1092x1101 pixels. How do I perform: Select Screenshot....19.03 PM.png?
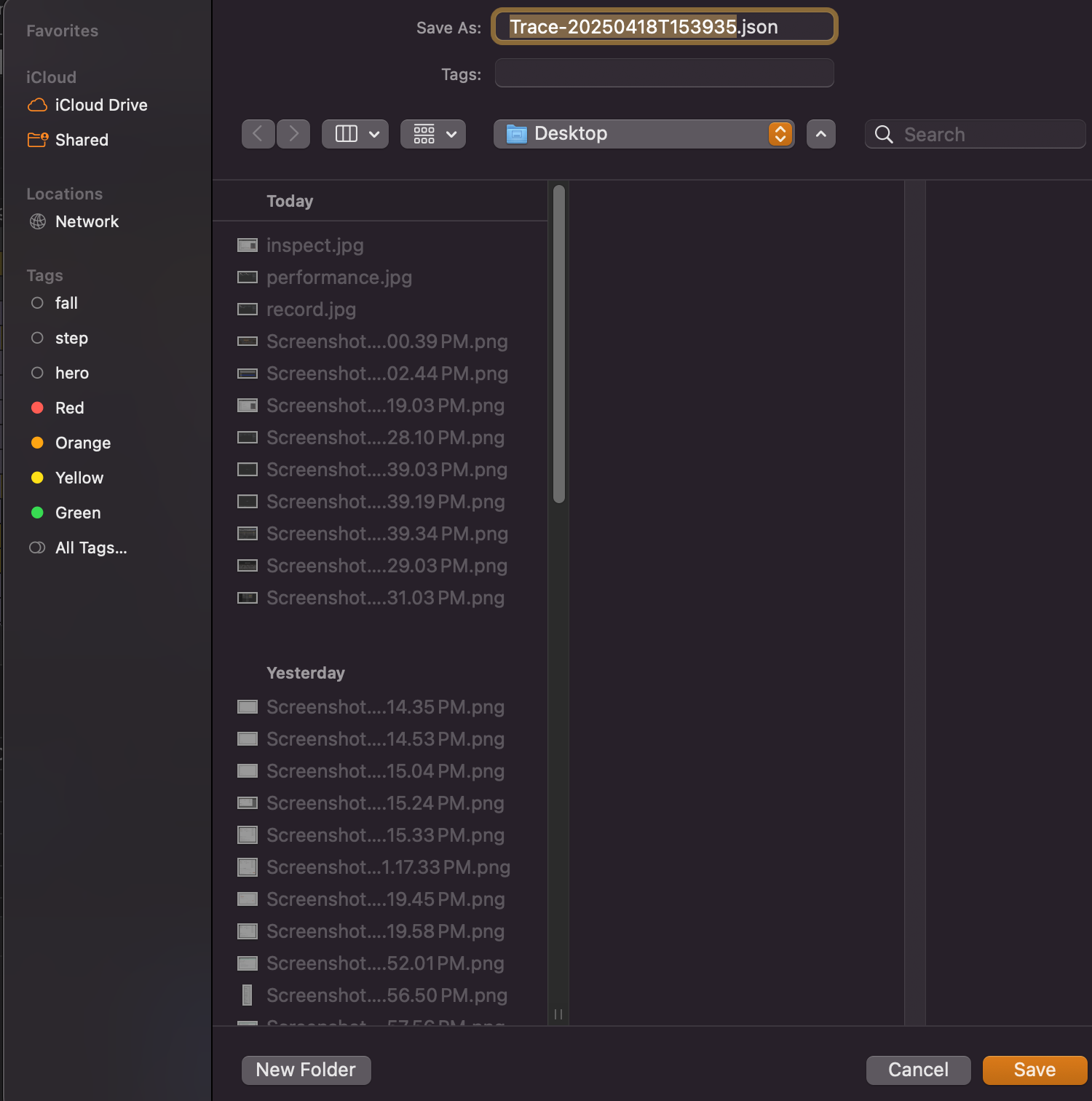(386, 406)
